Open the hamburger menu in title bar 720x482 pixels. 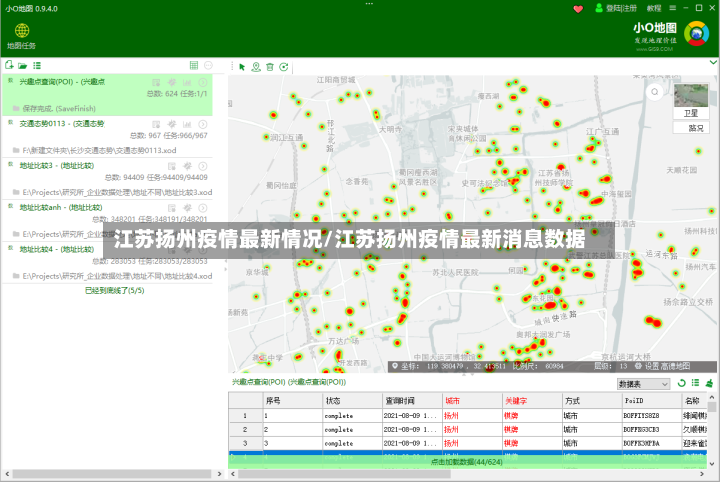[x=672, y=8]
